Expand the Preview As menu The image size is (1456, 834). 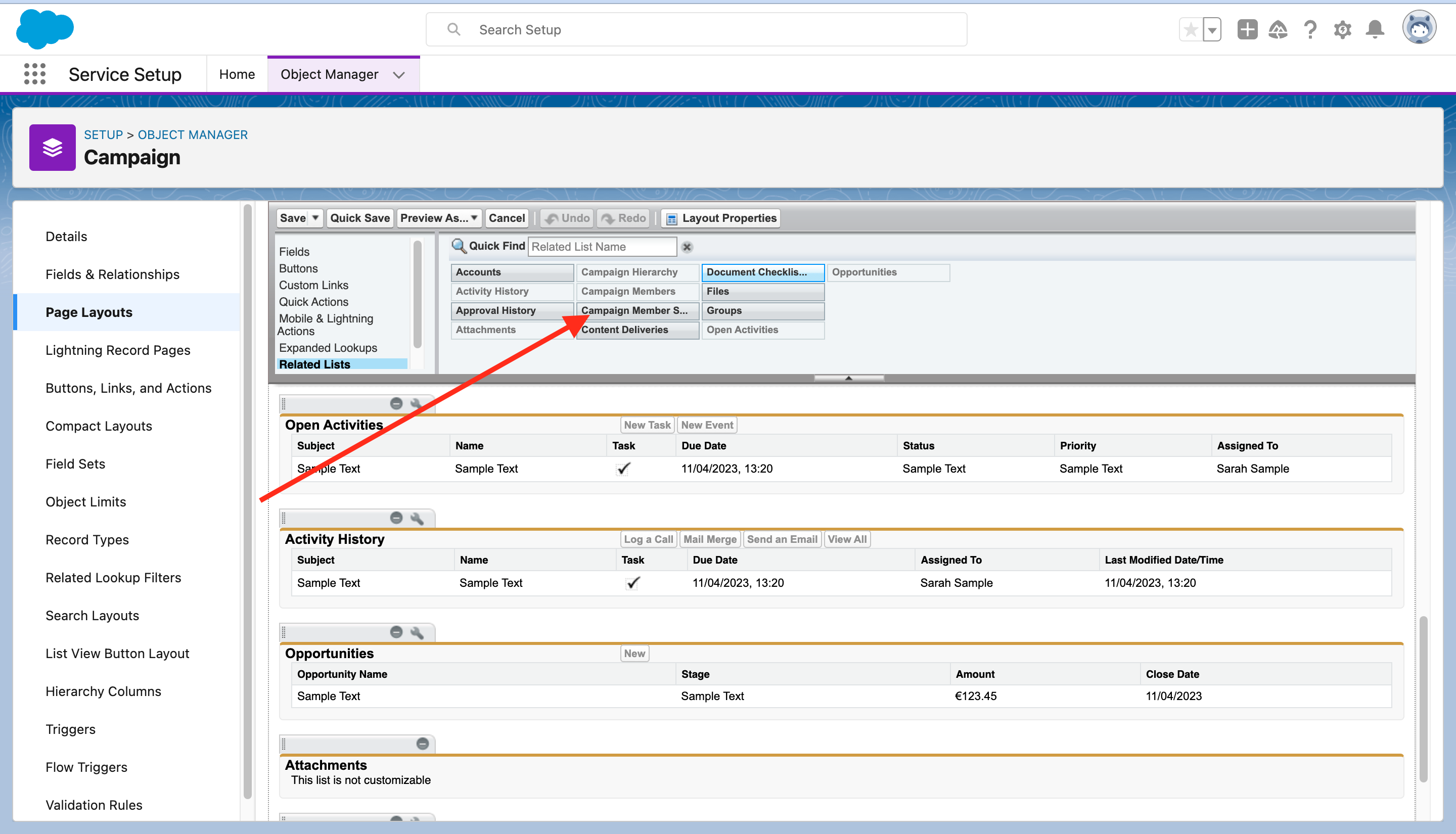(x=439, y=218)
